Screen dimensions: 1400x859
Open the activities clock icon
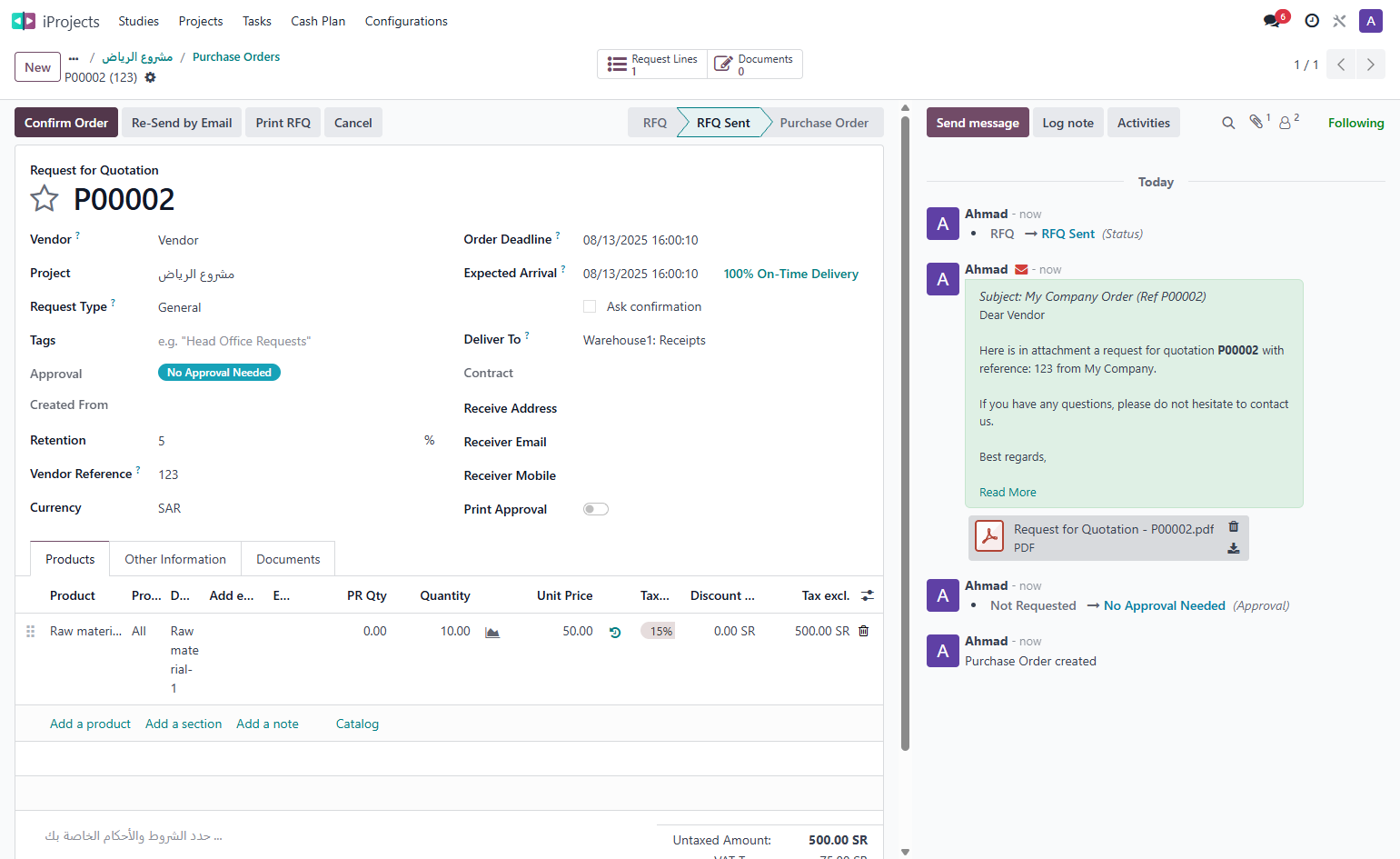click(x=1312, y=21)
